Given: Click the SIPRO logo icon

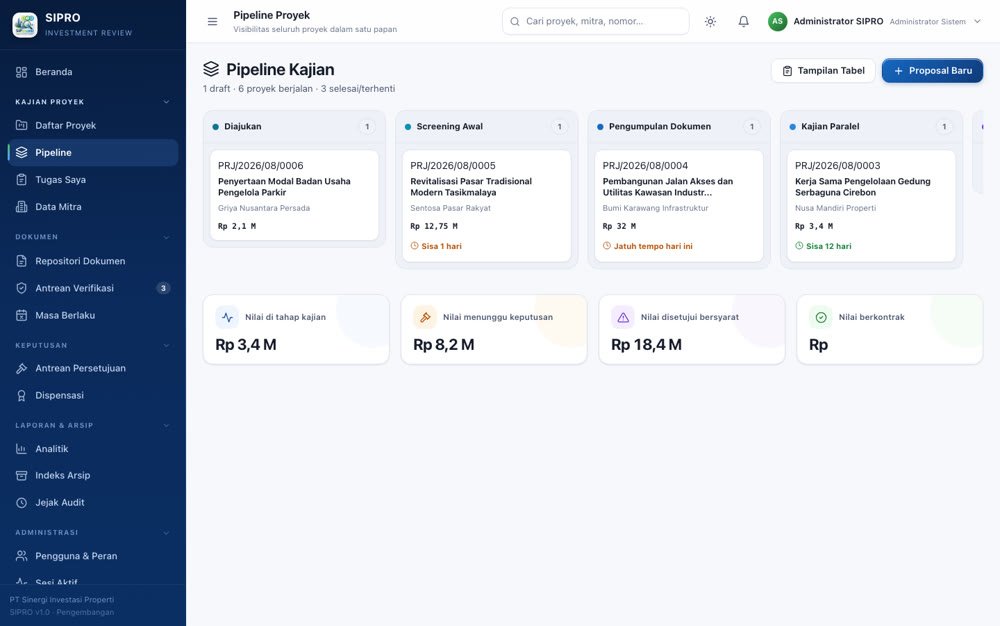Looking at the screenshot, I should pos(25,25).
